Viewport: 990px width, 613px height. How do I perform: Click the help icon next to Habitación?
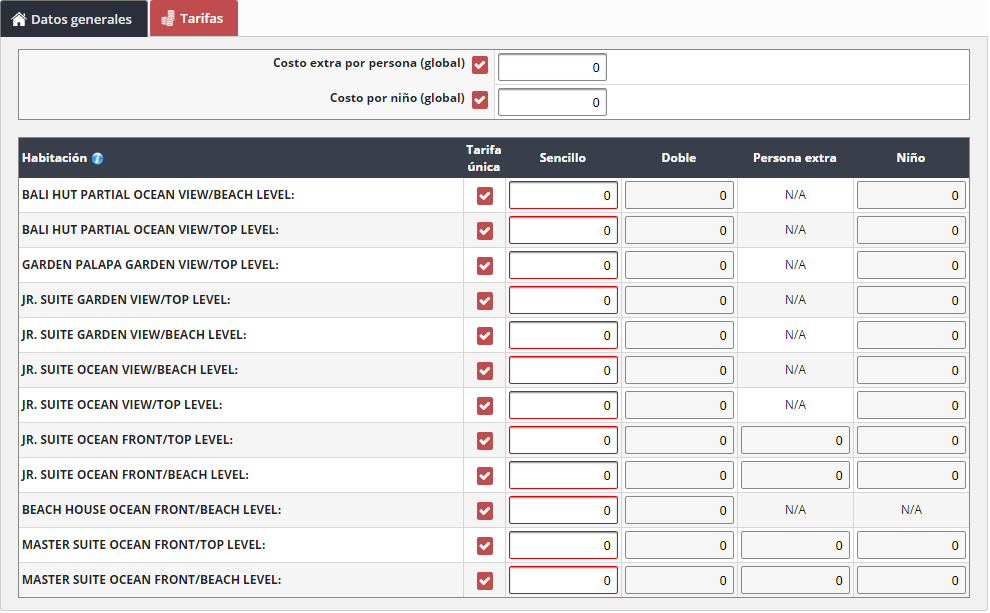click(x=97, y=159)
